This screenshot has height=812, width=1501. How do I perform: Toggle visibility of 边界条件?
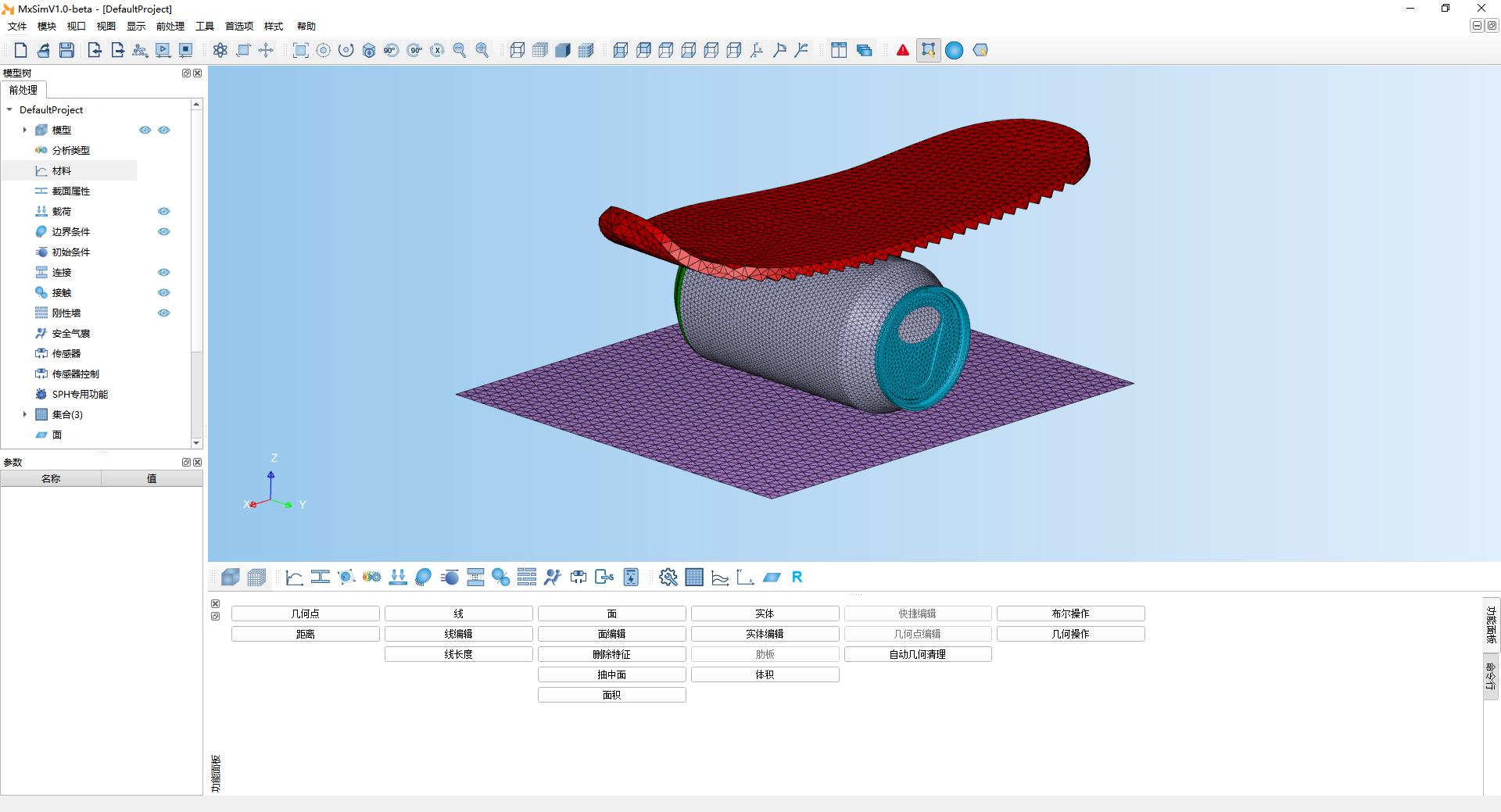[163, 231]
